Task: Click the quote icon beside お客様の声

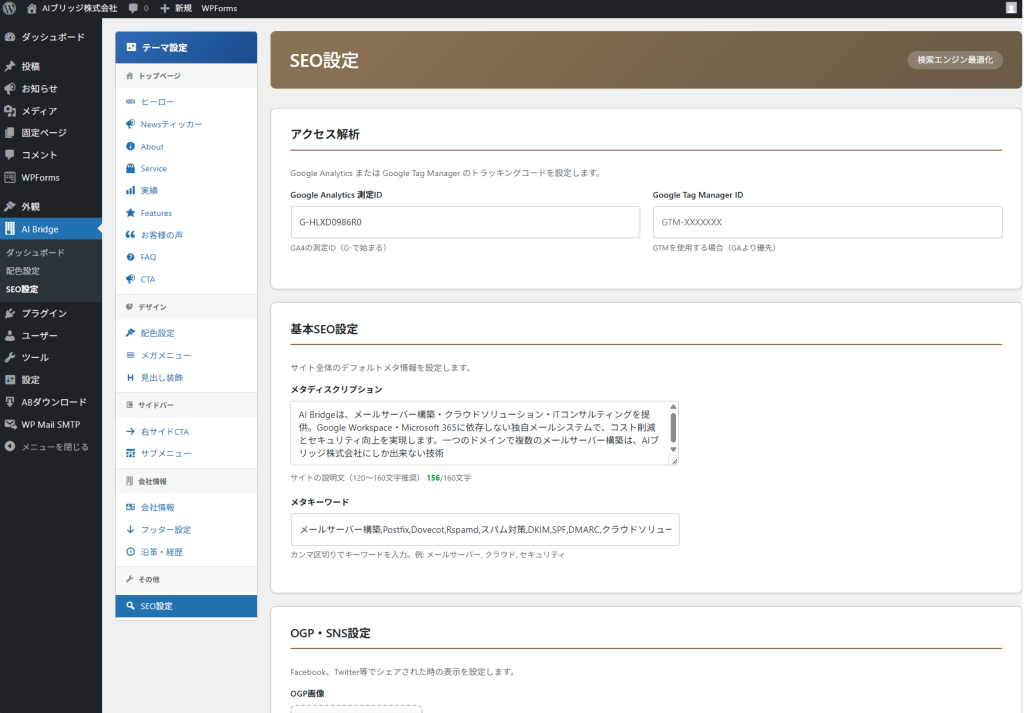Action: [x=131, y=235]
